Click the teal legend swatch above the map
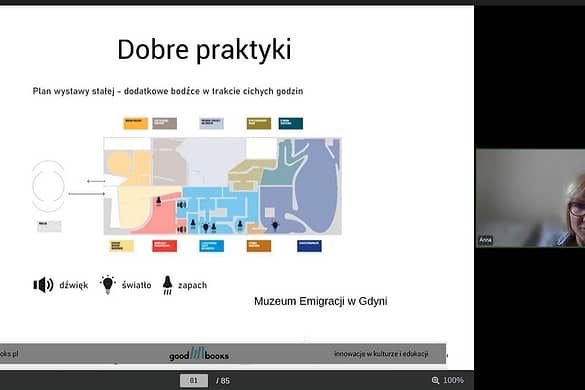The image size is (585, 390). point(291,123)
